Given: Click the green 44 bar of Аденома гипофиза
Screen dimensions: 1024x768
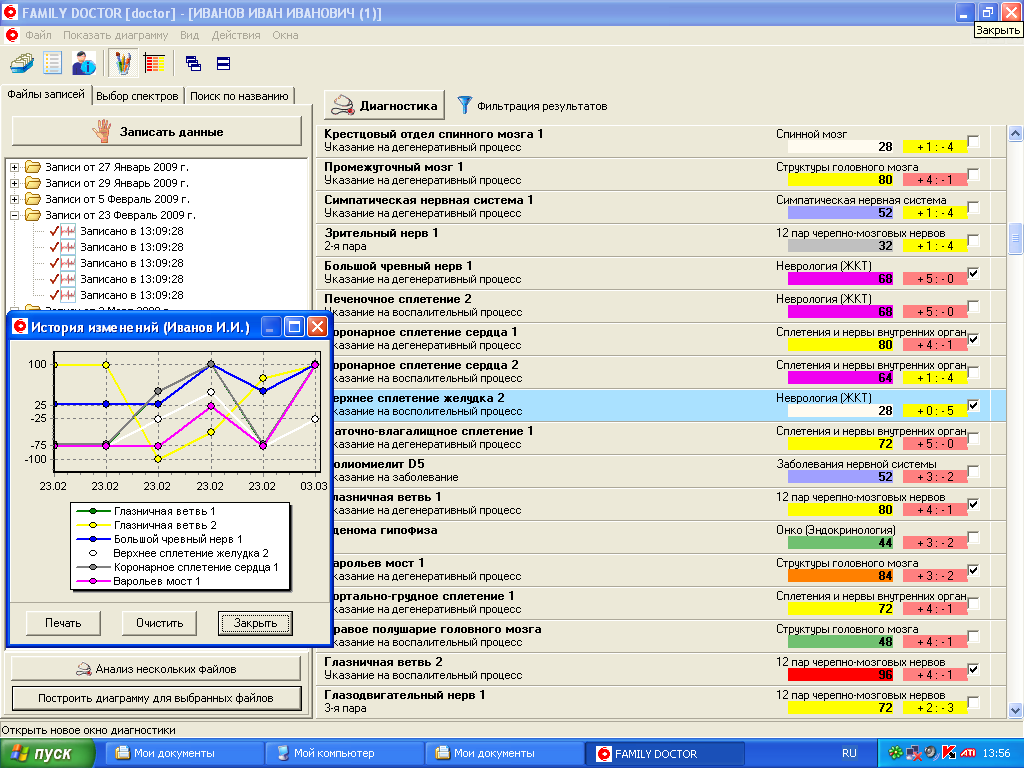Looking at the screenshot, I should (x=841, y=543).
